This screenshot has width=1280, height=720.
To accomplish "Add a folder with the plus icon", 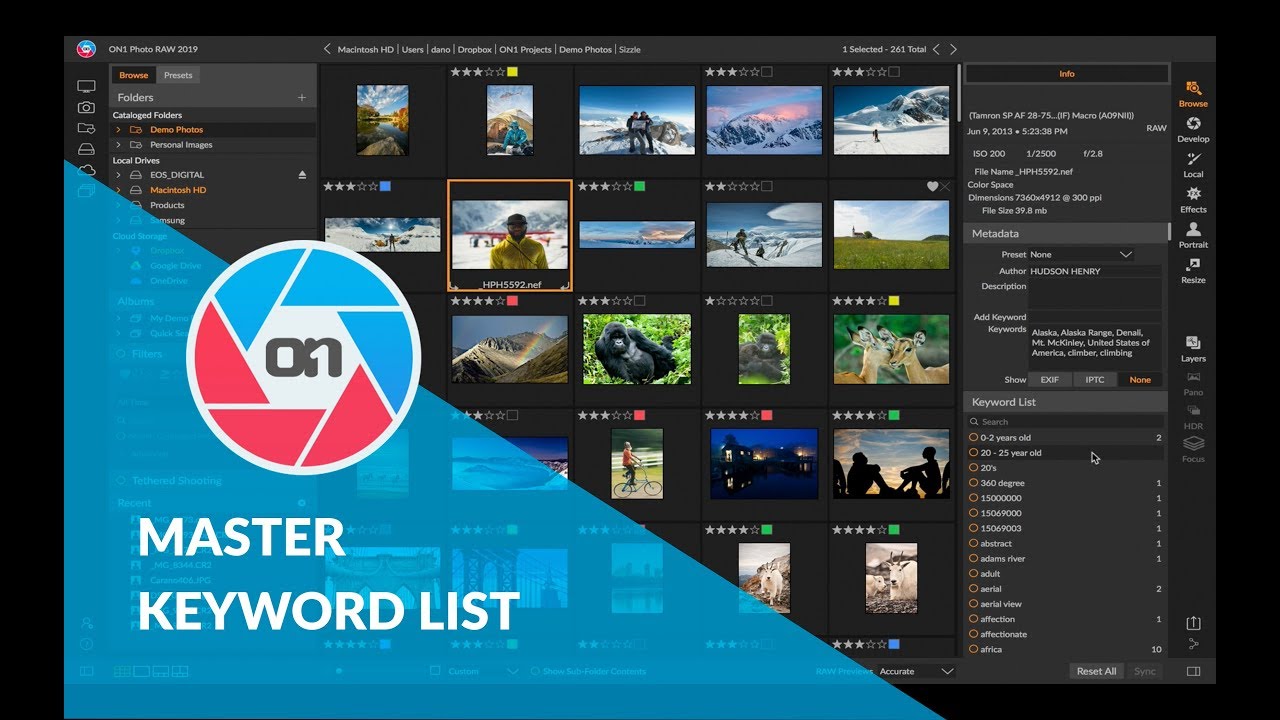I will pos(301,98).
